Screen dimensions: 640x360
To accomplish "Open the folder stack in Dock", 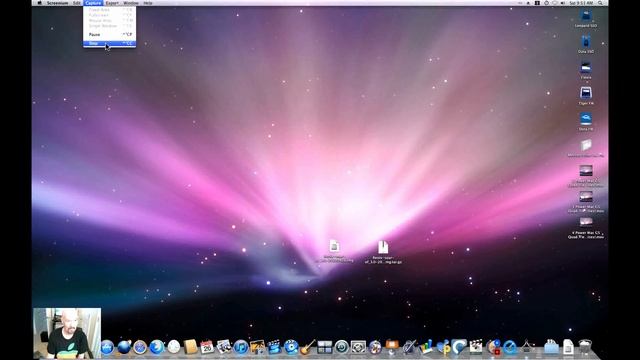I will point(551,347).
